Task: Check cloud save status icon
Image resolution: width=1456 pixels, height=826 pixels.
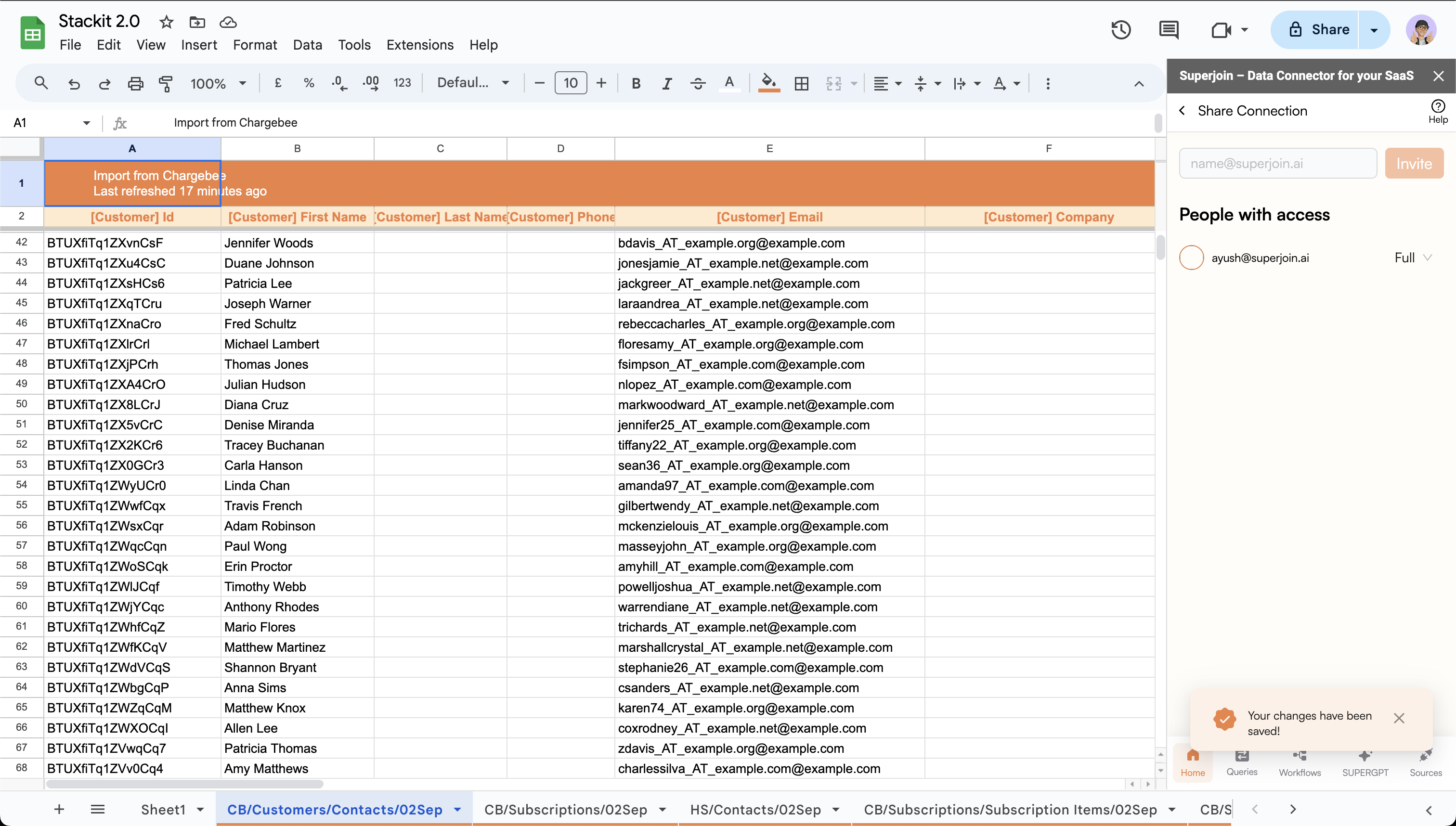Action: (x=228, y=22)
